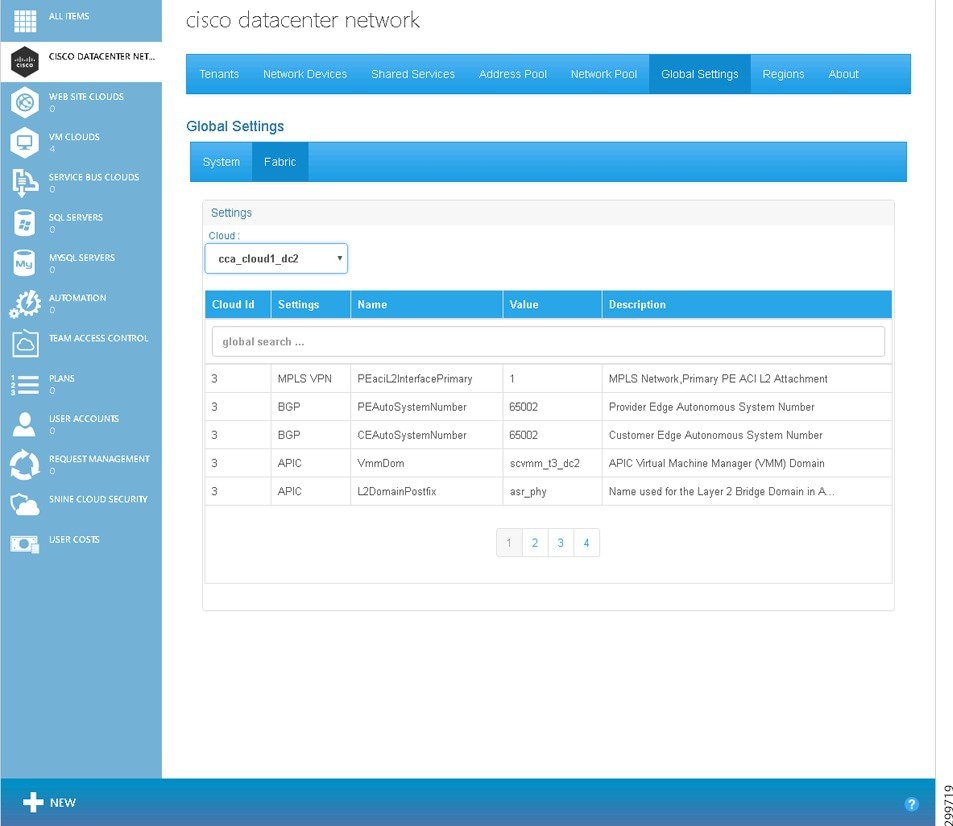Select the VmmDom name cell
Screen dimensions: 953x826
click(427, 463)
